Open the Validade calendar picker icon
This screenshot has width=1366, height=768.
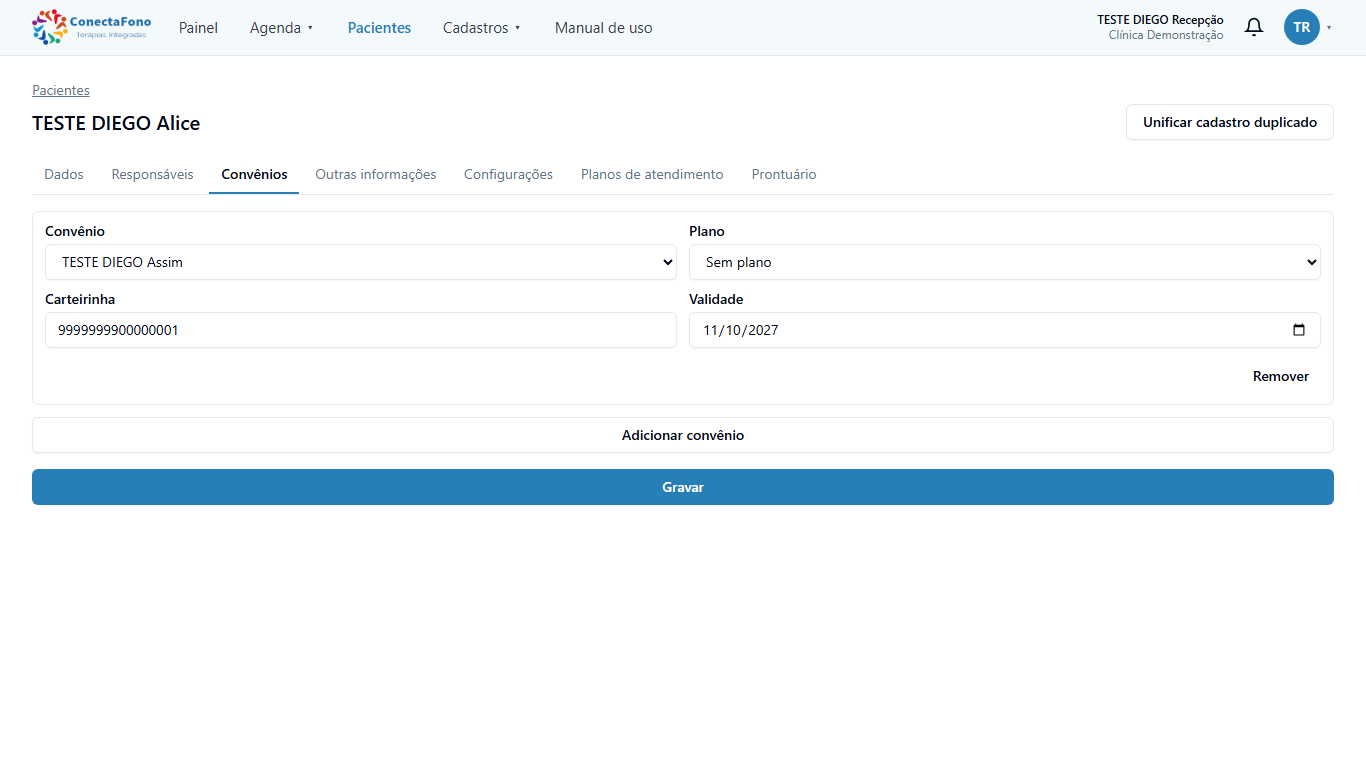click(1299, 330)
